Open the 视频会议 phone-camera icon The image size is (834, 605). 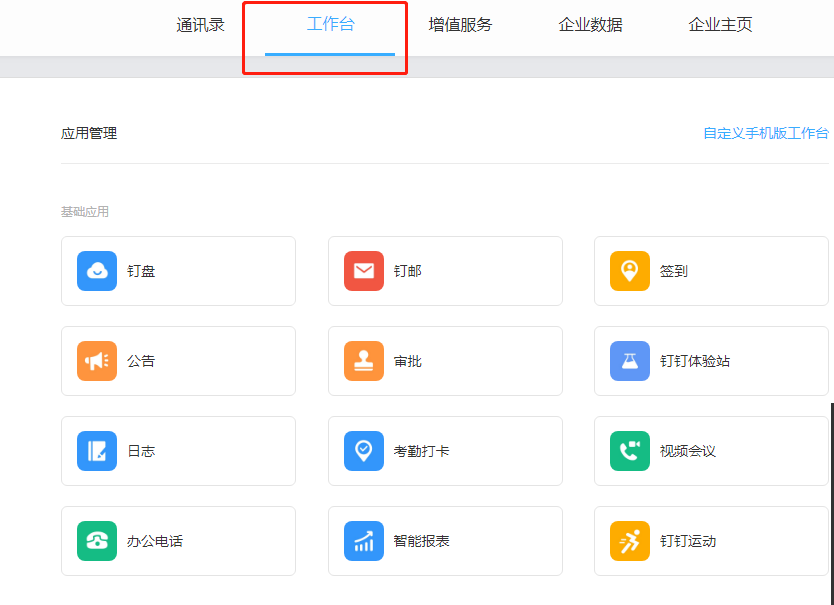[630, 451]
